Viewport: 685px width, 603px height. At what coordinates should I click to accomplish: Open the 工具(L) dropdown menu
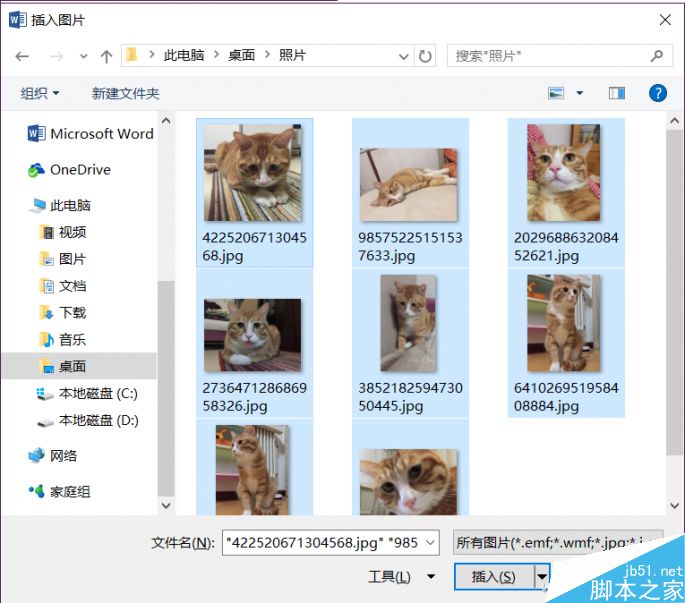pos(401,577)
